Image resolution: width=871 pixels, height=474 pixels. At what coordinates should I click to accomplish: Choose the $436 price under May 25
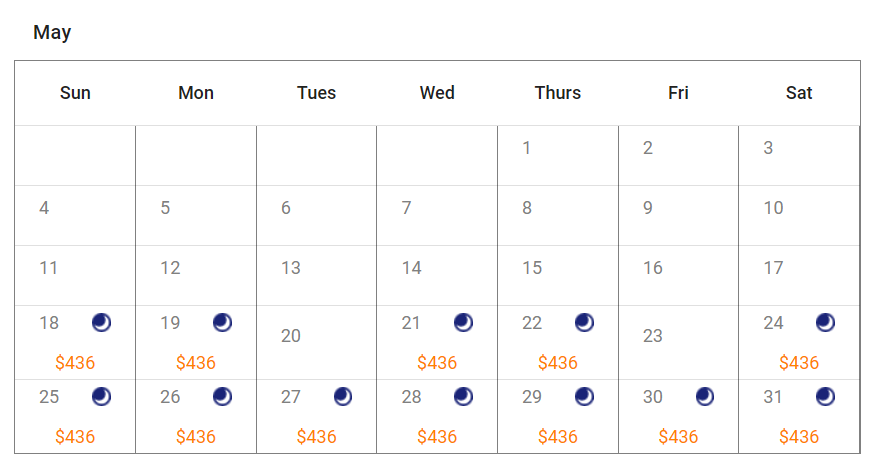[x=75, y=436]
